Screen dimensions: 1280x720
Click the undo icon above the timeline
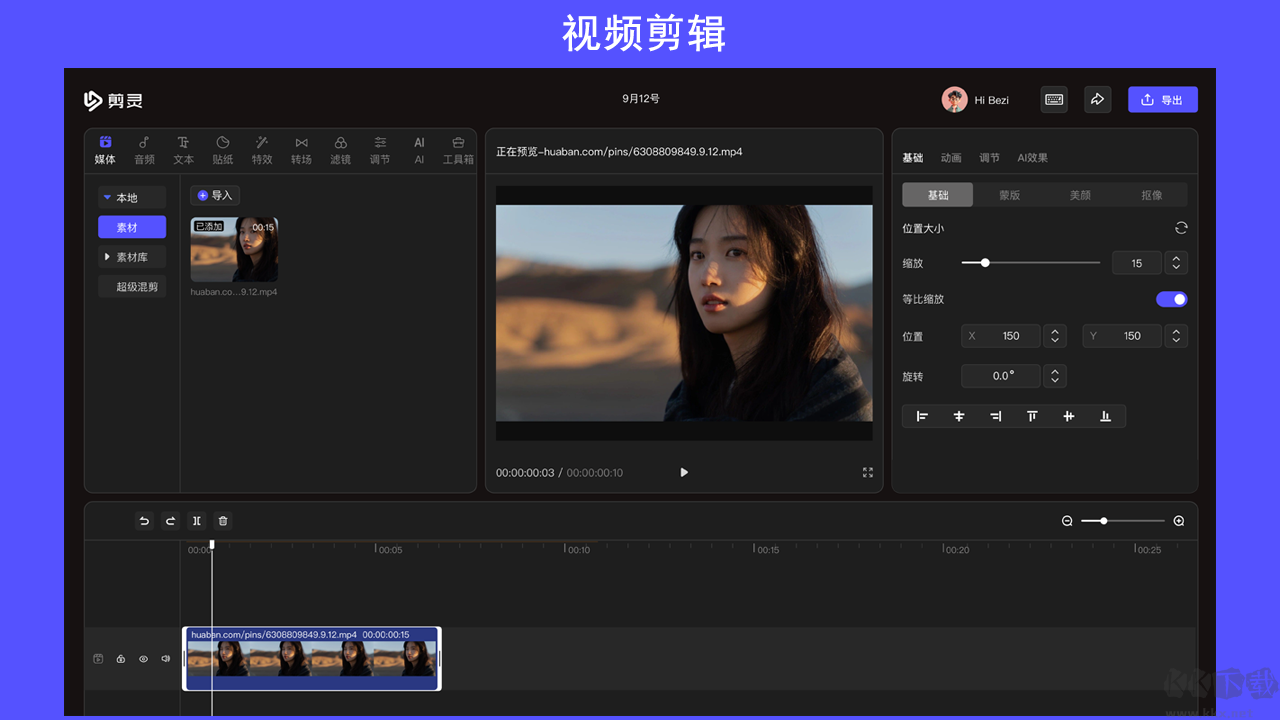[x=143, y=521]
